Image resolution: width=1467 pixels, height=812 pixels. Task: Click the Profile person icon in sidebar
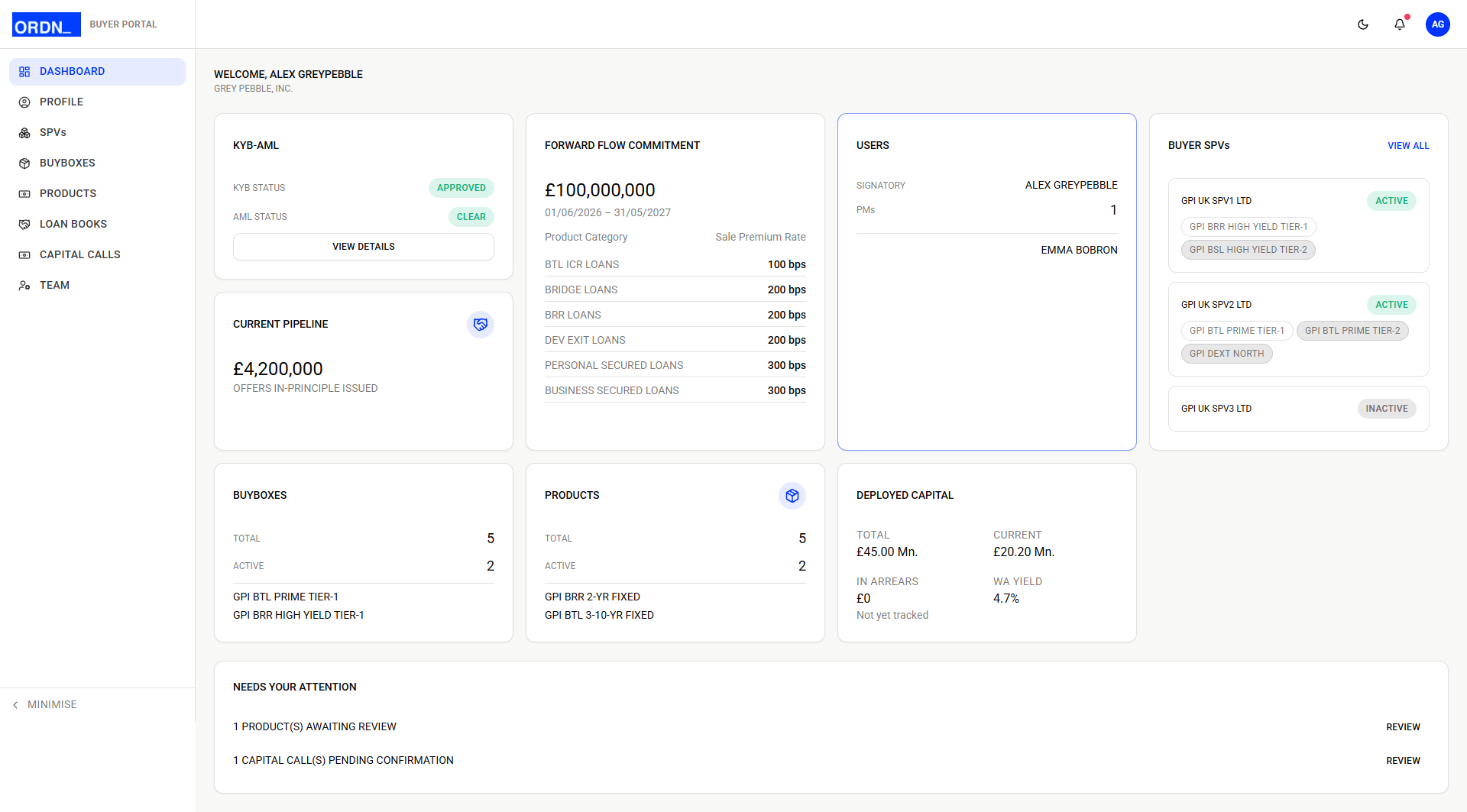tap(24, 102)
